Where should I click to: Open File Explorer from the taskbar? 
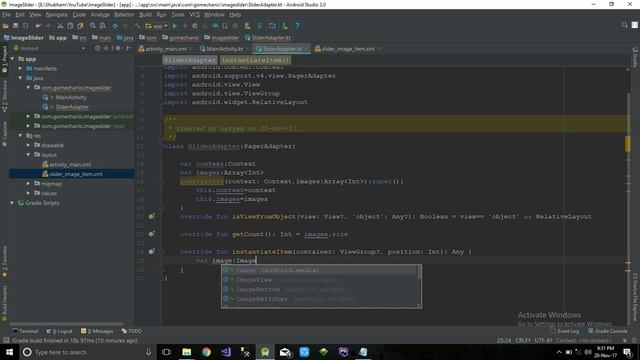click(x=187, y=352)
